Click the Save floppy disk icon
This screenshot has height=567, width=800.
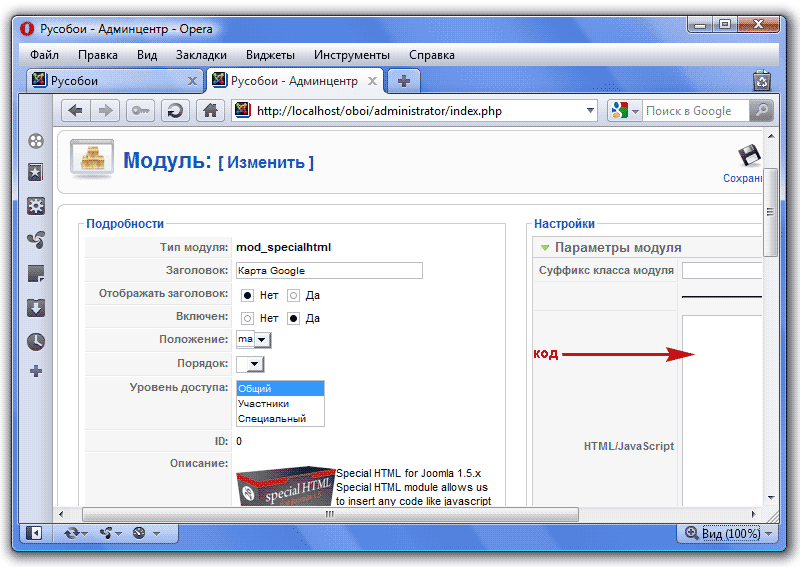[x=749, y=157]
